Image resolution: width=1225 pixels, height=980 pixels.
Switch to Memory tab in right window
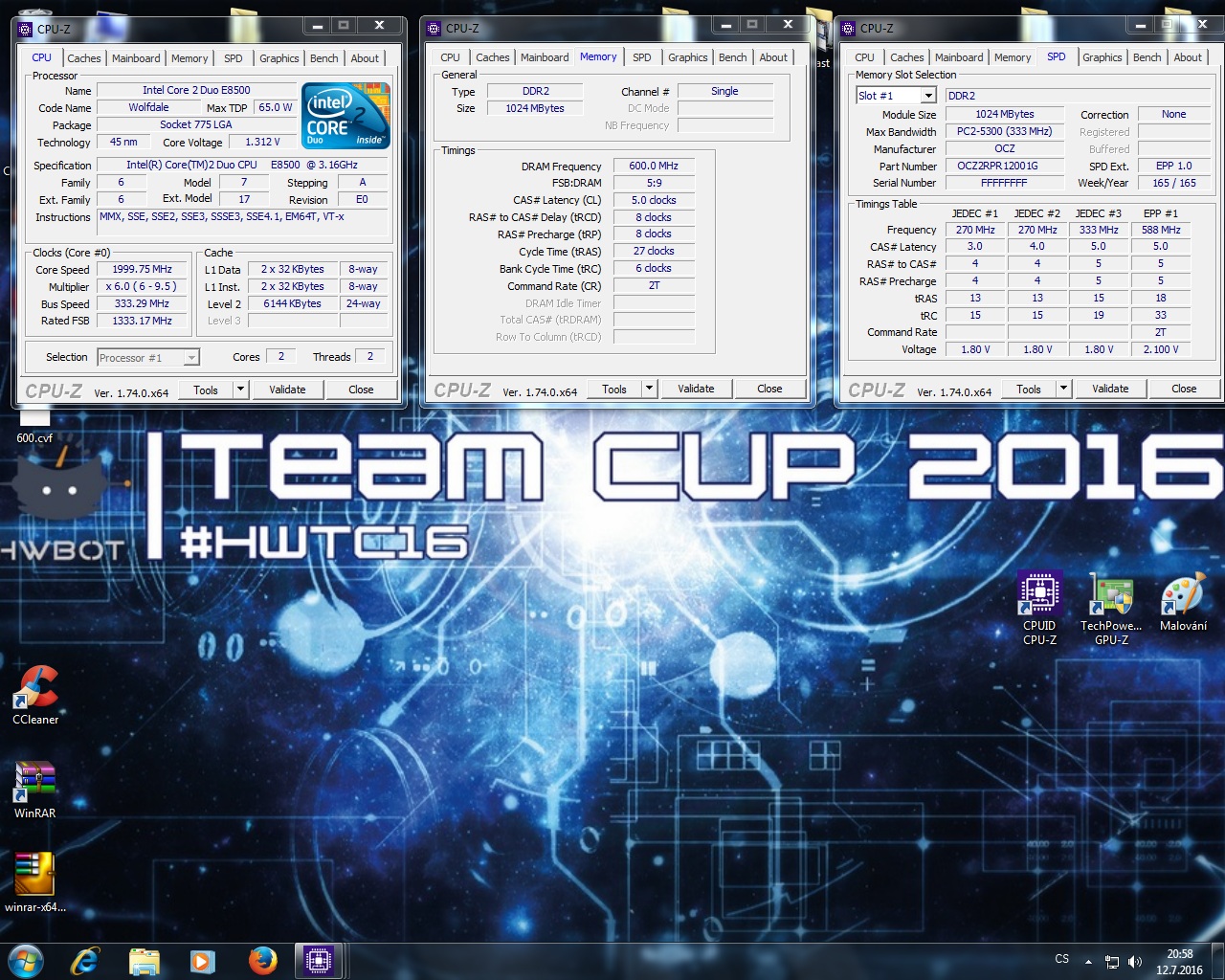point(1013,57)
